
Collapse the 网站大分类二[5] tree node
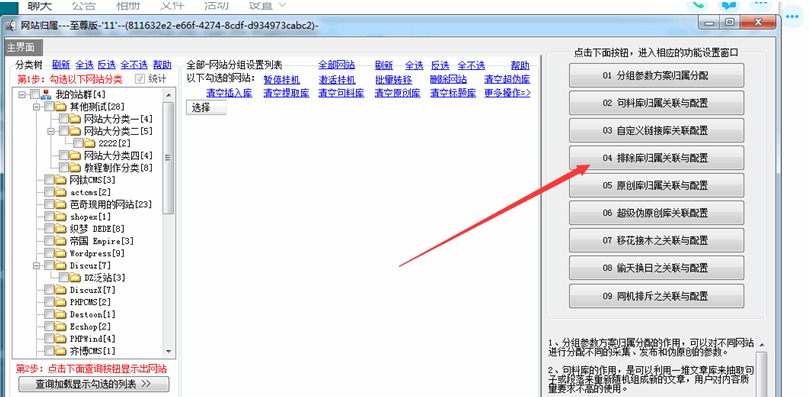pos(51,131)
